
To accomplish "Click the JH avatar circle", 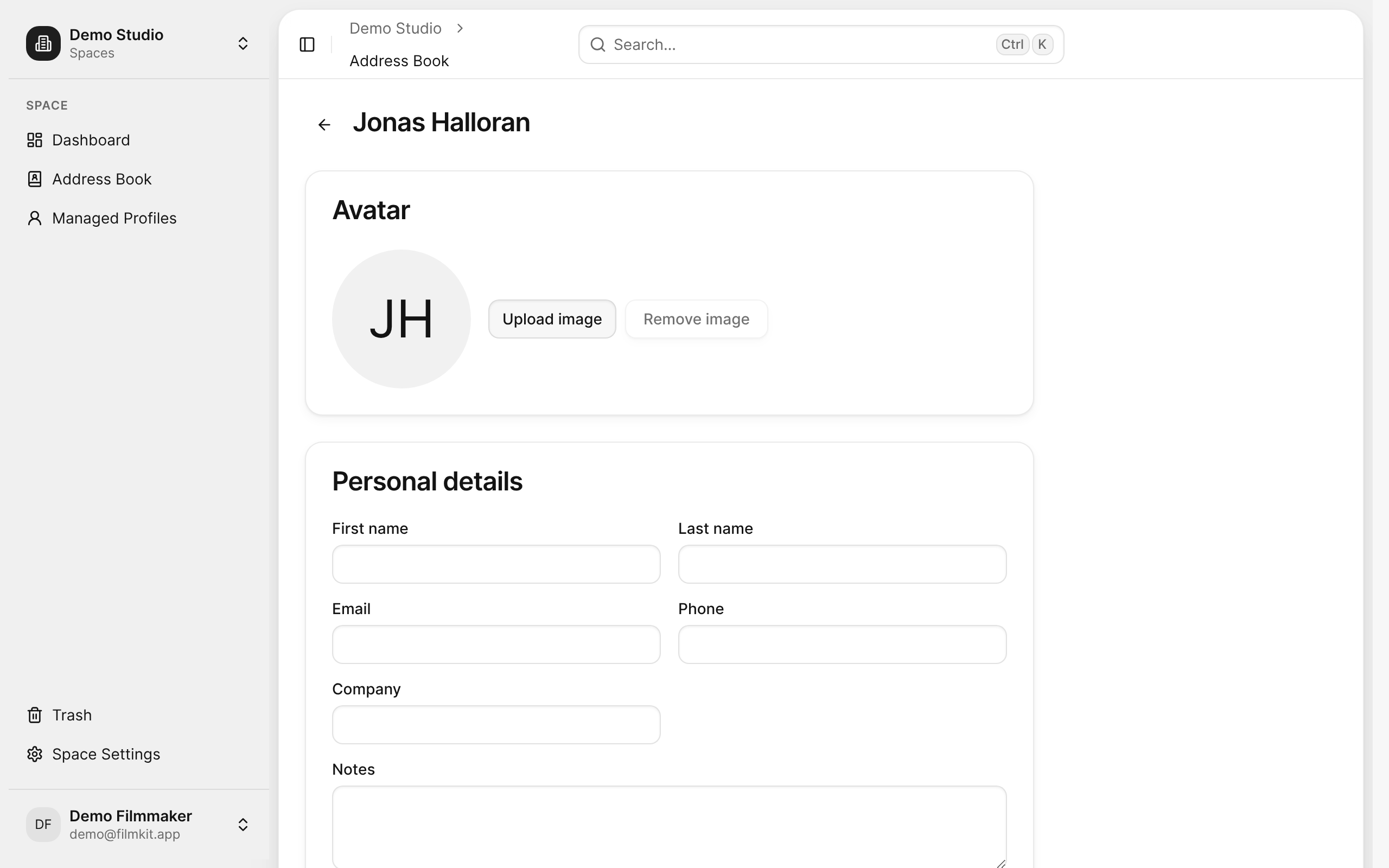I will coord(401,318).
